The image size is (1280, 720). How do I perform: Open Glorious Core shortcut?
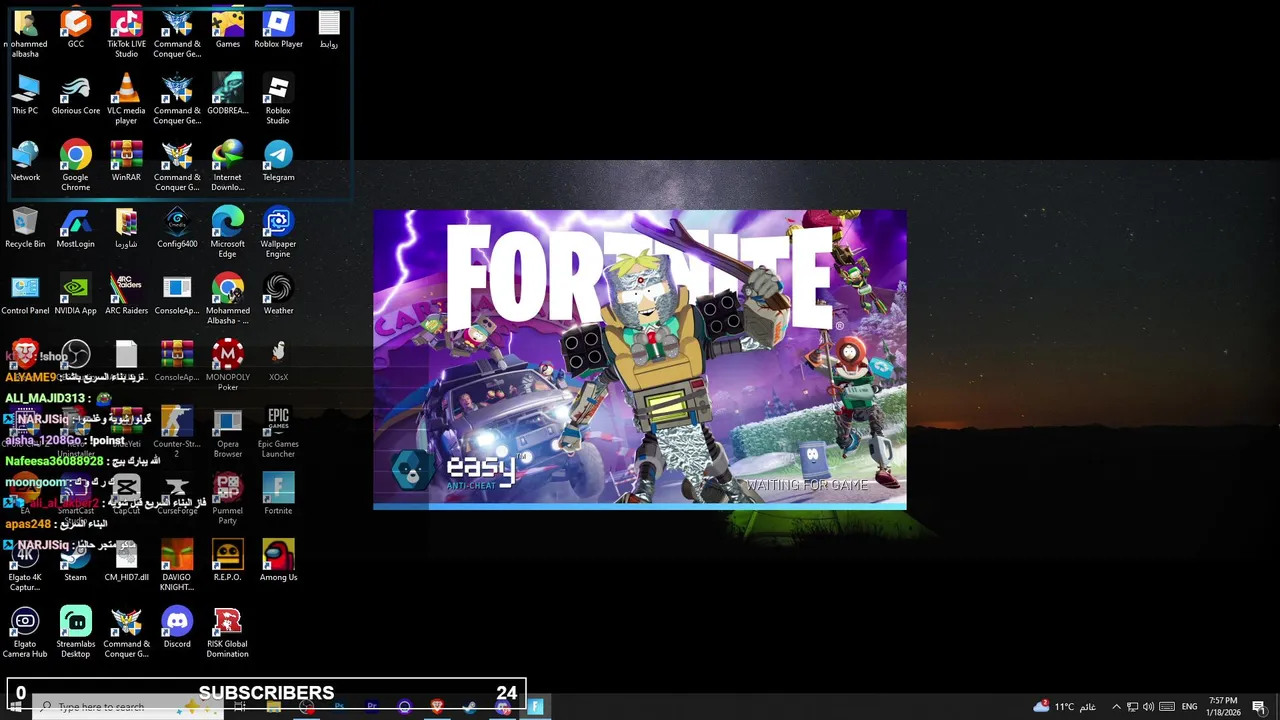tap(76, 96)
